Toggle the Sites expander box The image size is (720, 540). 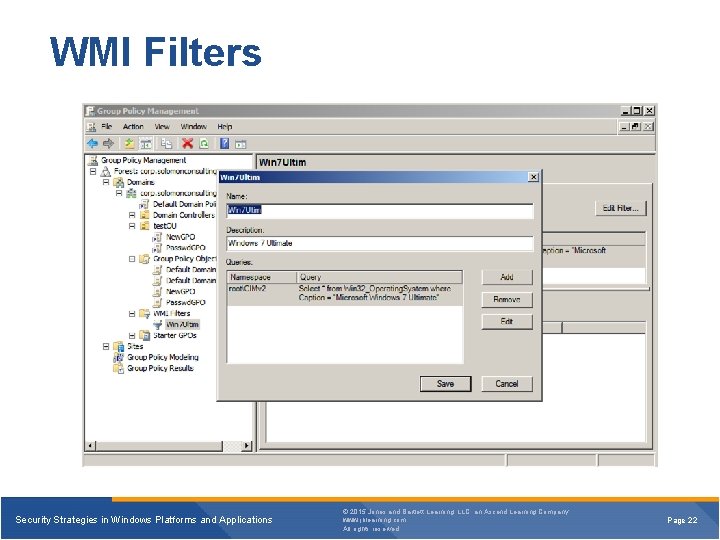106,346
